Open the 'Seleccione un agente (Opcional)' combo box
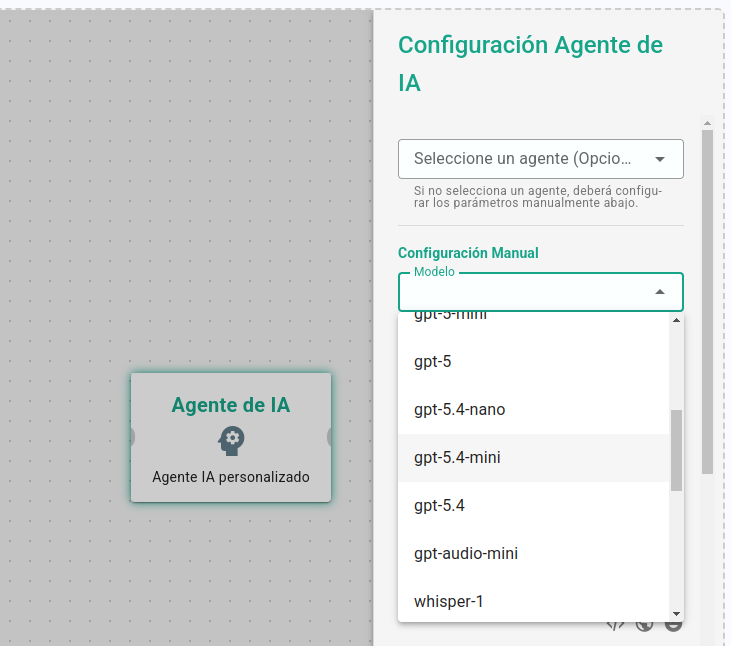The width and height of the screenshot is (731, 646). [523, 159]
